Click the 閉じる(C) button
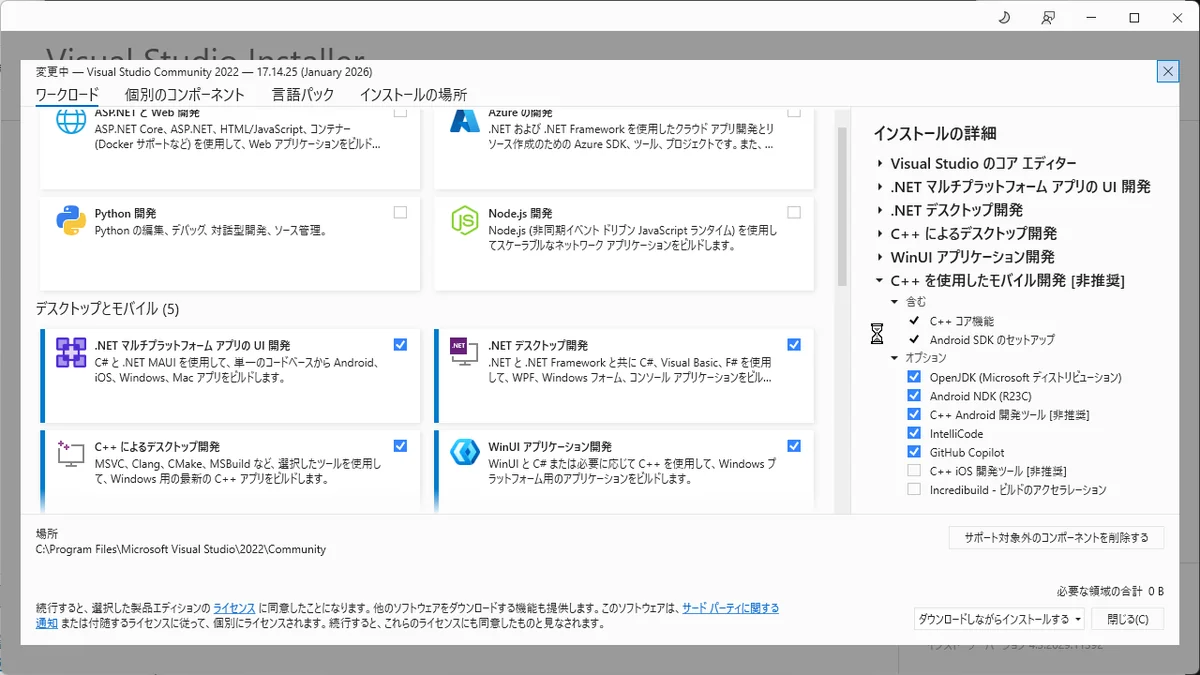1200x675 pixels. pyautogui.click(x=1127, y=619)
